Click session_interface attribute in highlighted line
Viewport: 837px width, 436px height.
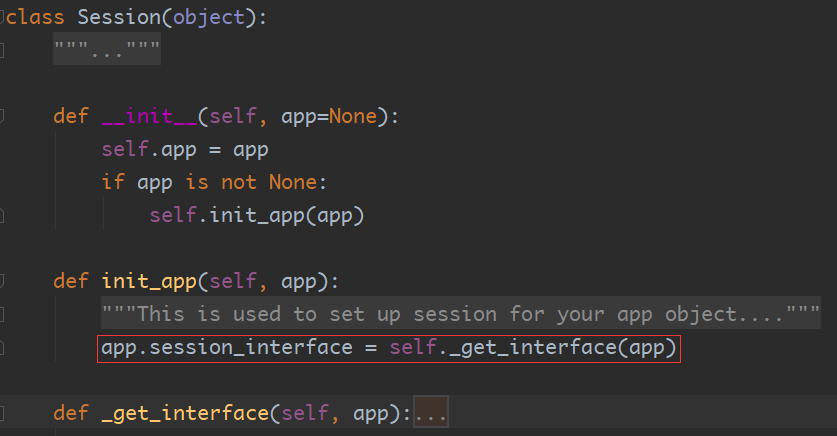[251, 347]
